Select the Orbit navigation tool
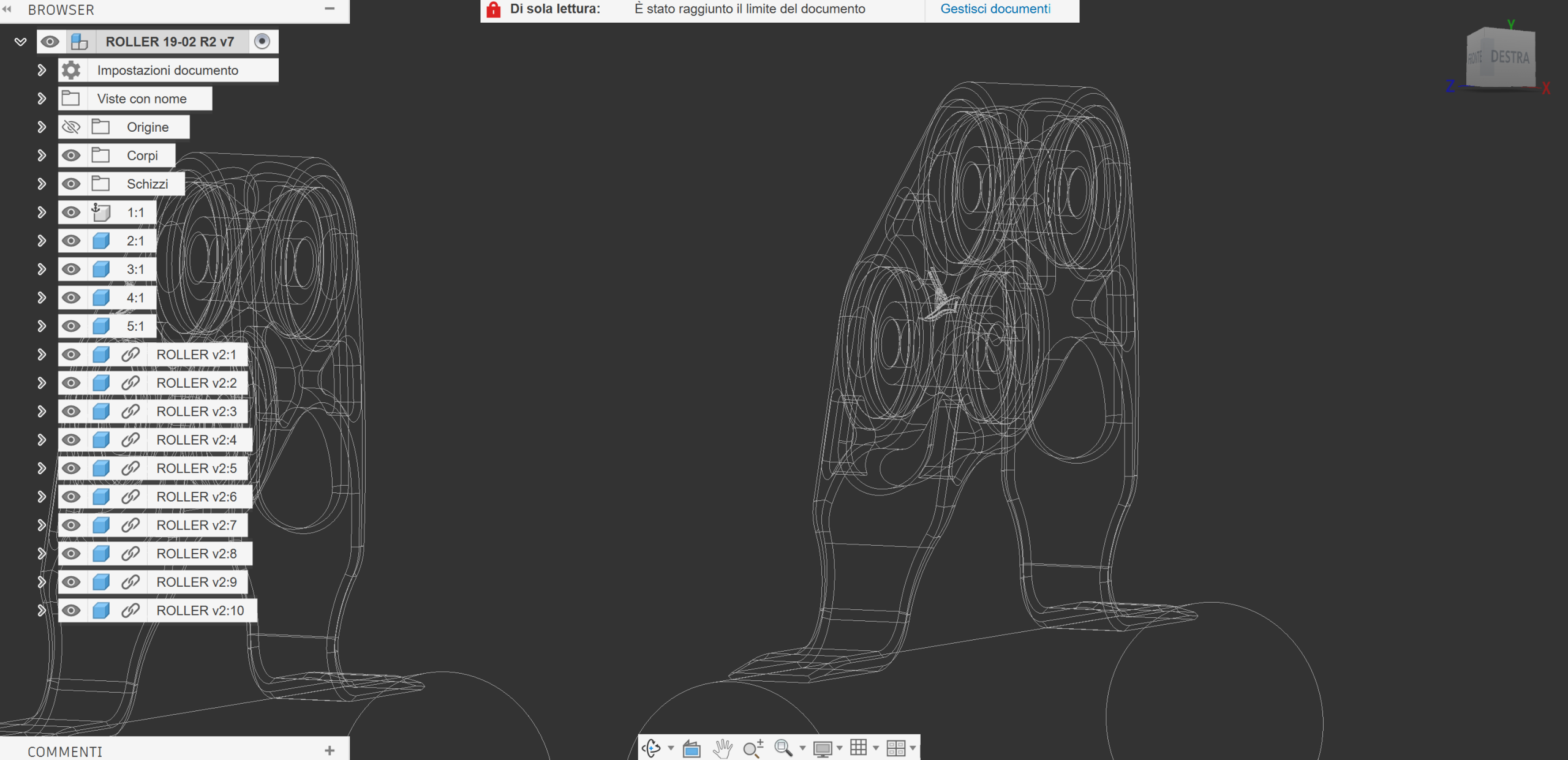Image resolution: width=1568 pixels, height=760 pixels. 652,748
